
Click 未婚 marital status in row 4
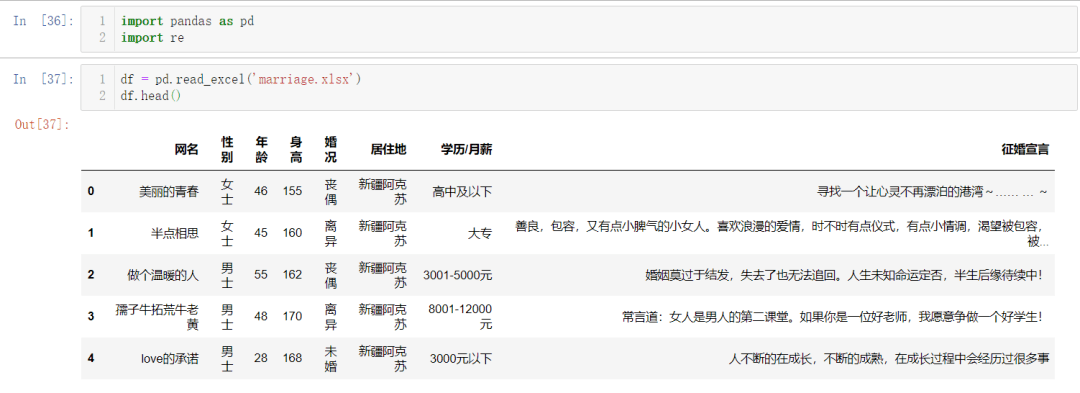331,358
